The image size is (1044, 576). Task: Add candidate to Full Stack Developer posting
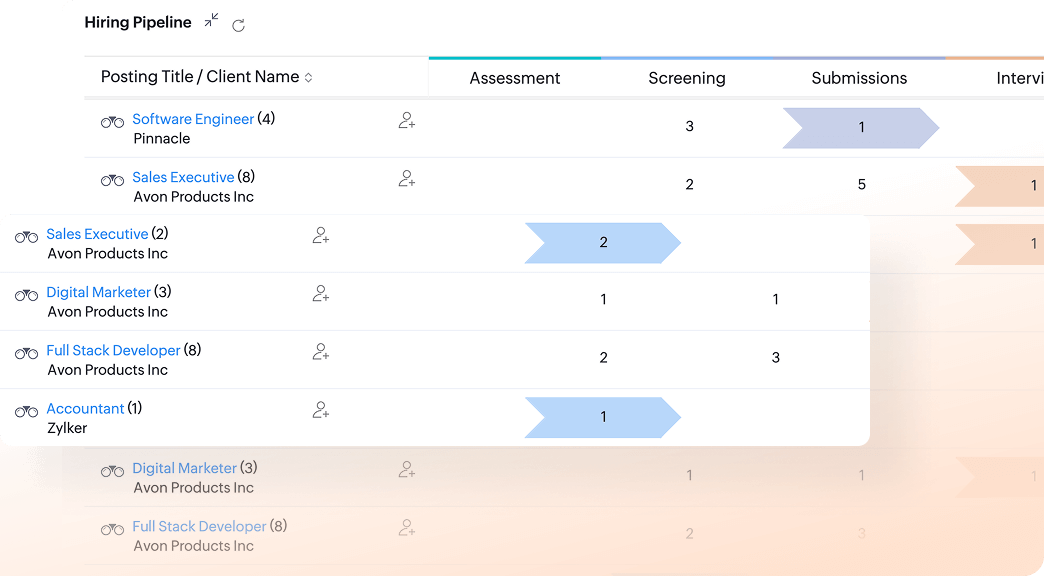coord(322,352)
